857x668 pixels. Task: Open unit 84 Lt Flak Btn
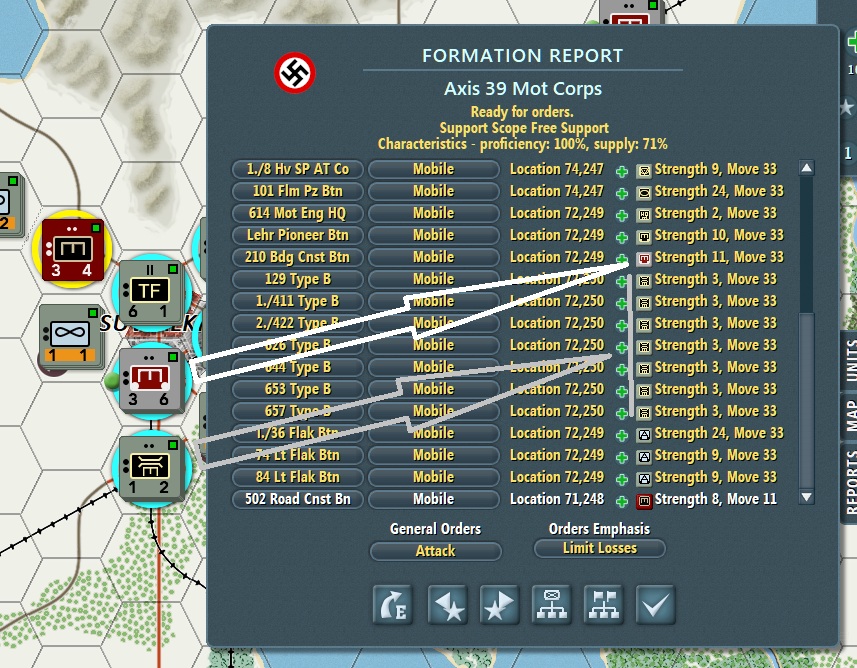coord(297,477)
